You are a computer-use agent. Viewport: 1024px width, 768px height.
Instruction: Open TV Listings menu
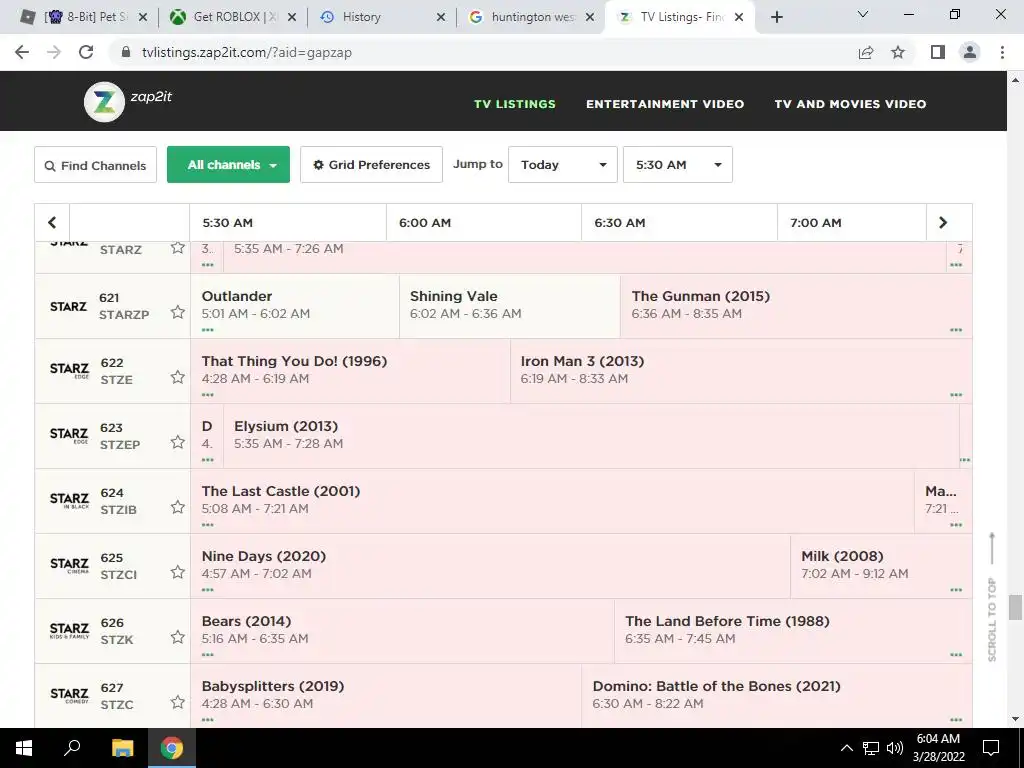pyautogui.click(x=515, y=104)
